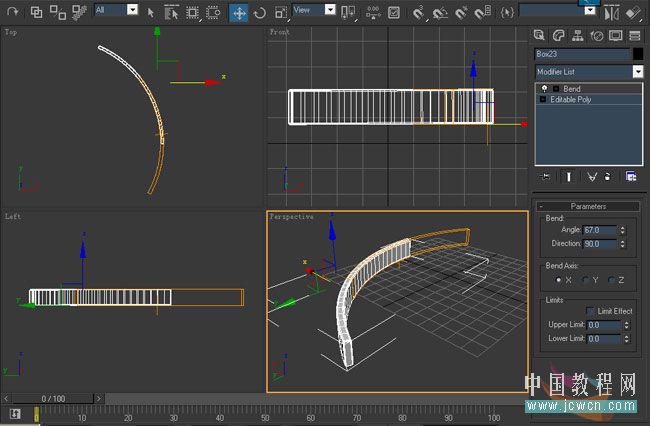The image size is (650, 426).
Task: Select the Y Bend Axis radio button
Action: pyautogui.click(x=585, y=280)
